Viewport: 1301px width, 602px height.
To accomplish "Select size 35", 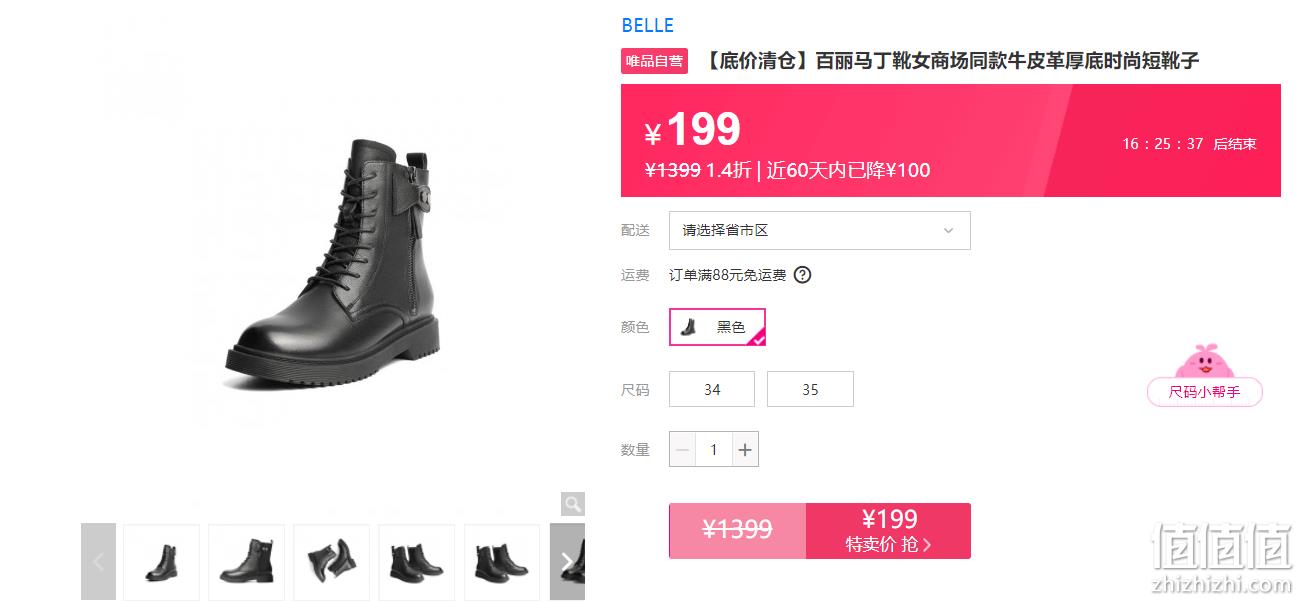I will 810,389.
